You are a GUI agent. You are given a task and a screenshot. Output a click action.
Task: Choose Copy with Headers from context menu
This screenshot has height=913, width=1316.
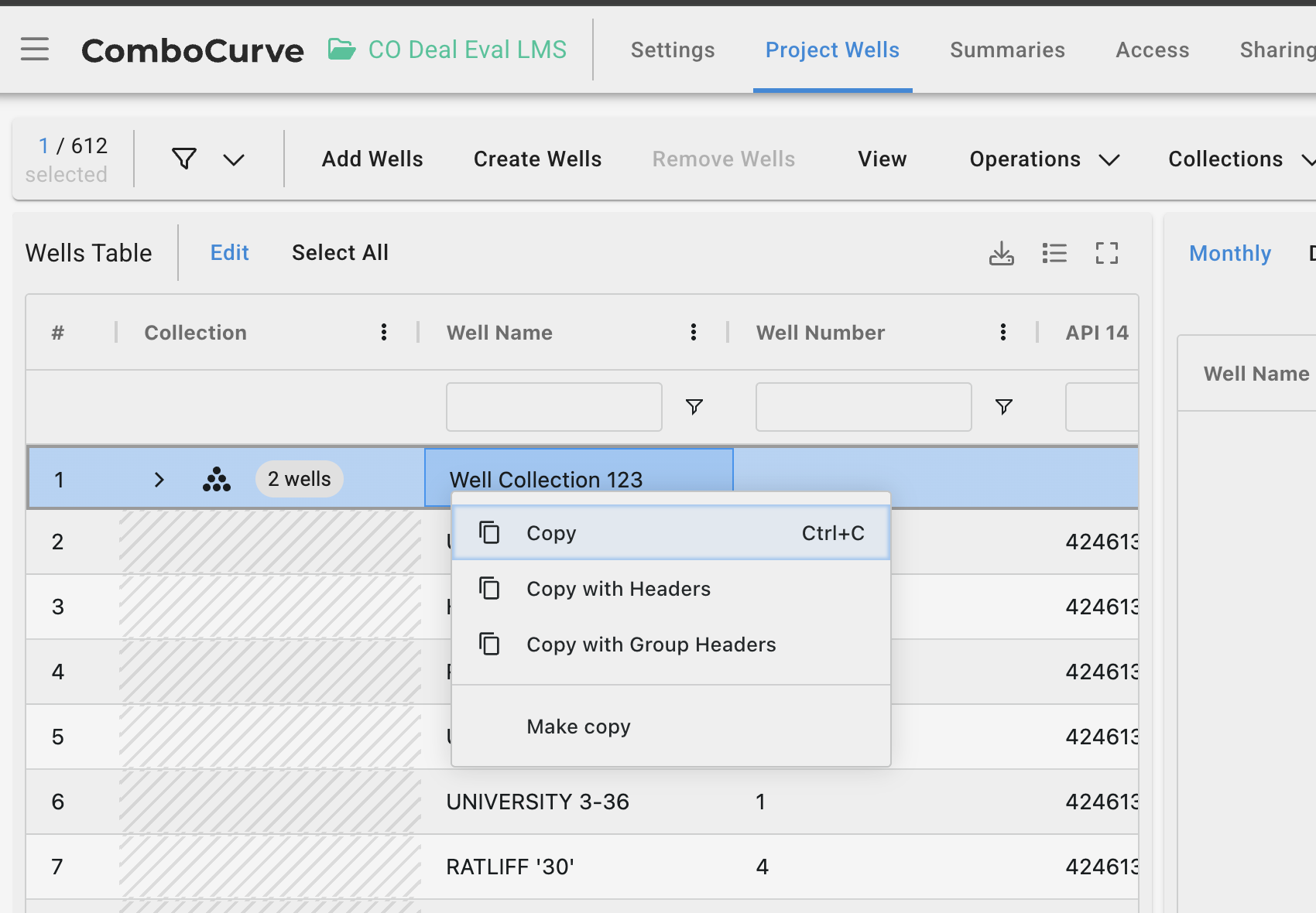(x=618, y=589)
